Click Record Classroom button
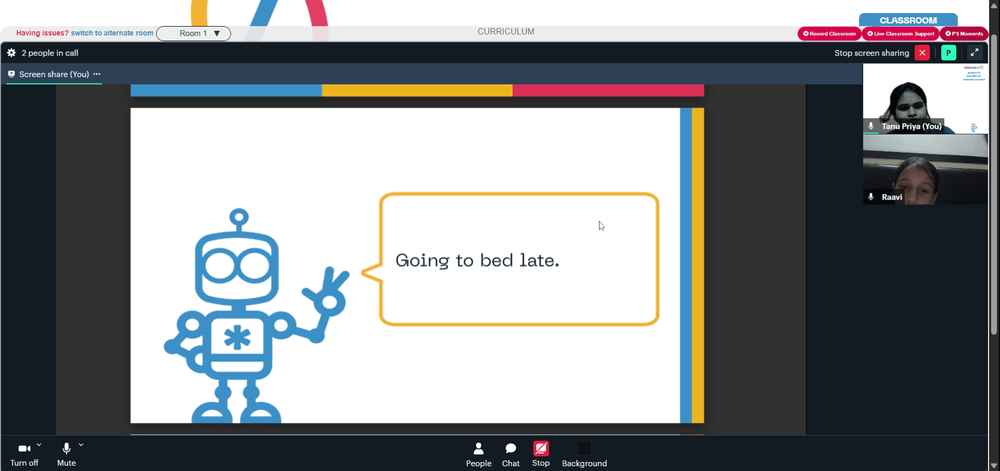Screen dimensions: 1000x471 click(829, 34)
